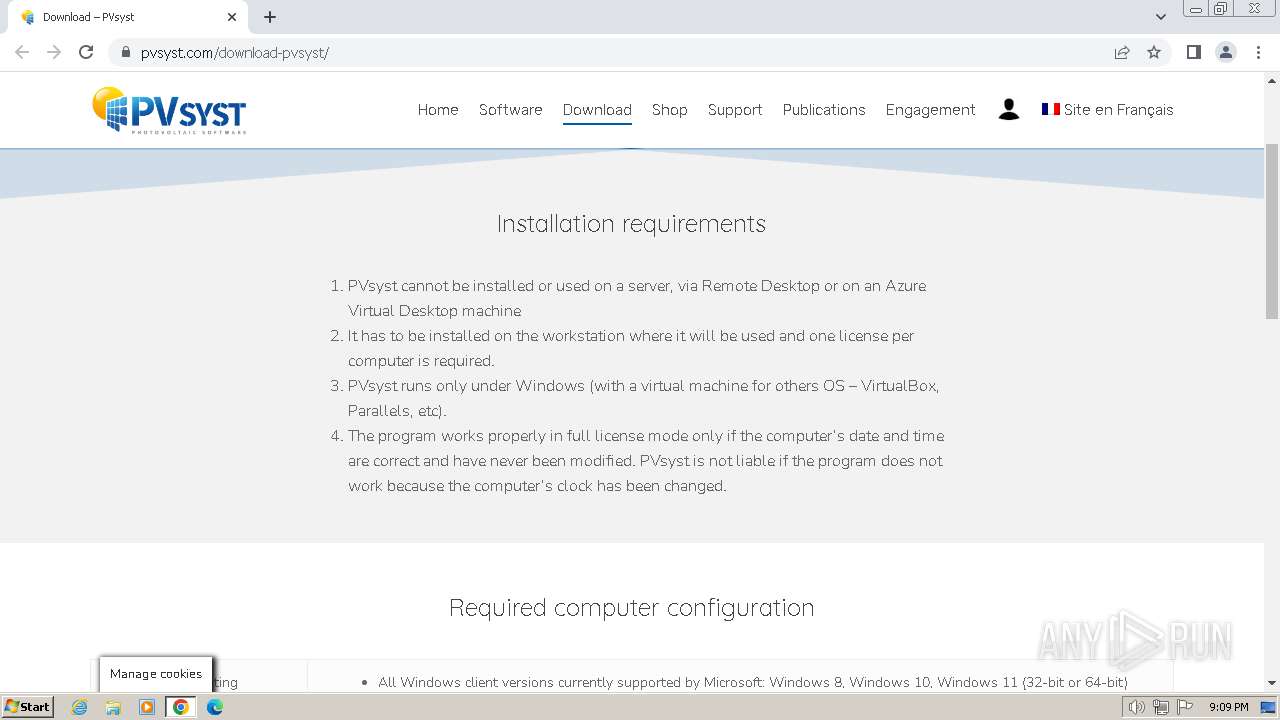Open Internet Explorer from taskbar
Viewport: 1280px width, 720px height.
[80, 707]
